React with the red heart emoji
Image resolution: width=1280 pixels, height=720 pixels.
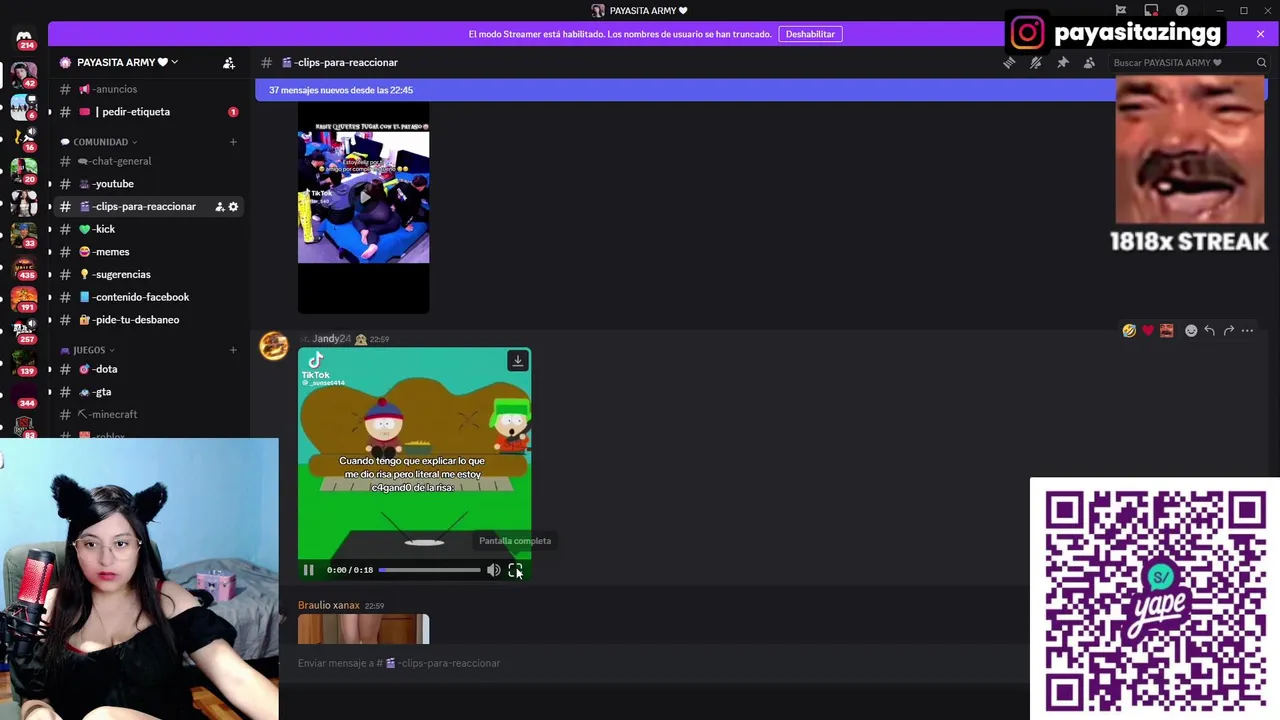1148,331
